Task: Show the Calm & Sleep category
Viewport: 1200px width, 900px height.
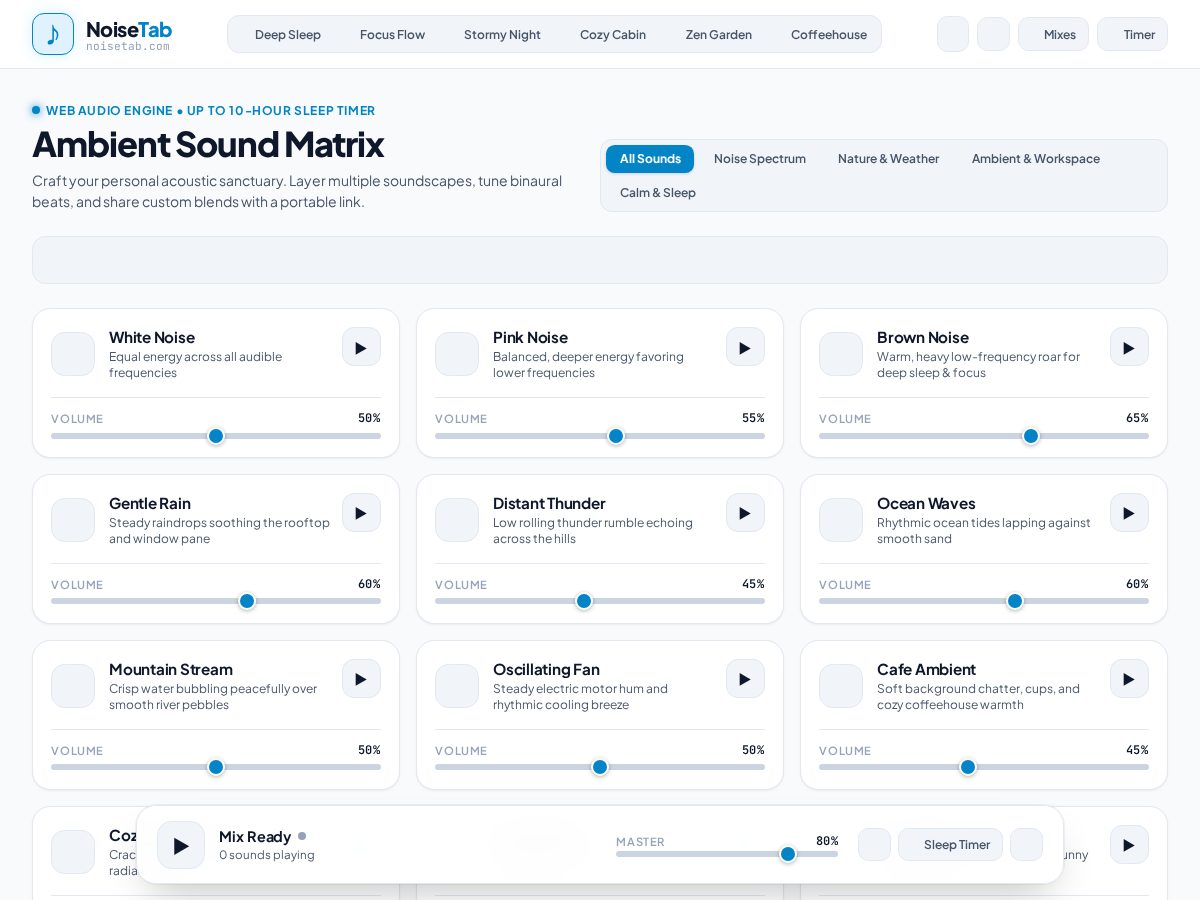Action: coord(658,193)
